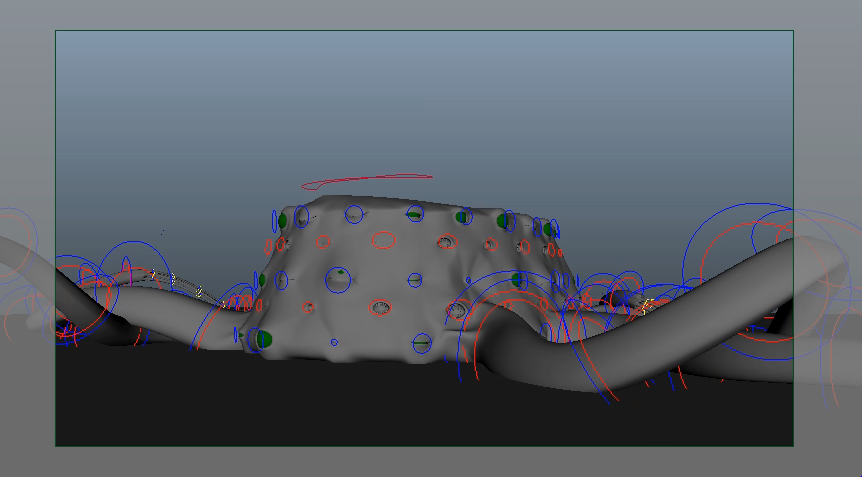The width and height of the screenshot is (862, 477).
Task: Pick the green sphere at the body's top-left corner
Action: coord(283,219)
